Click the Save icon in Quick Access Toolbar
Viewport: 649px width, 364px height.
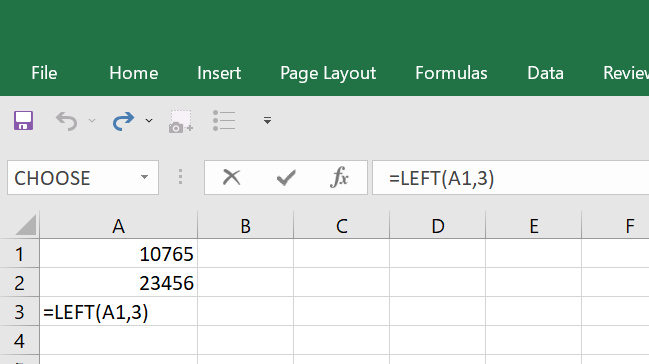point(23,121)
